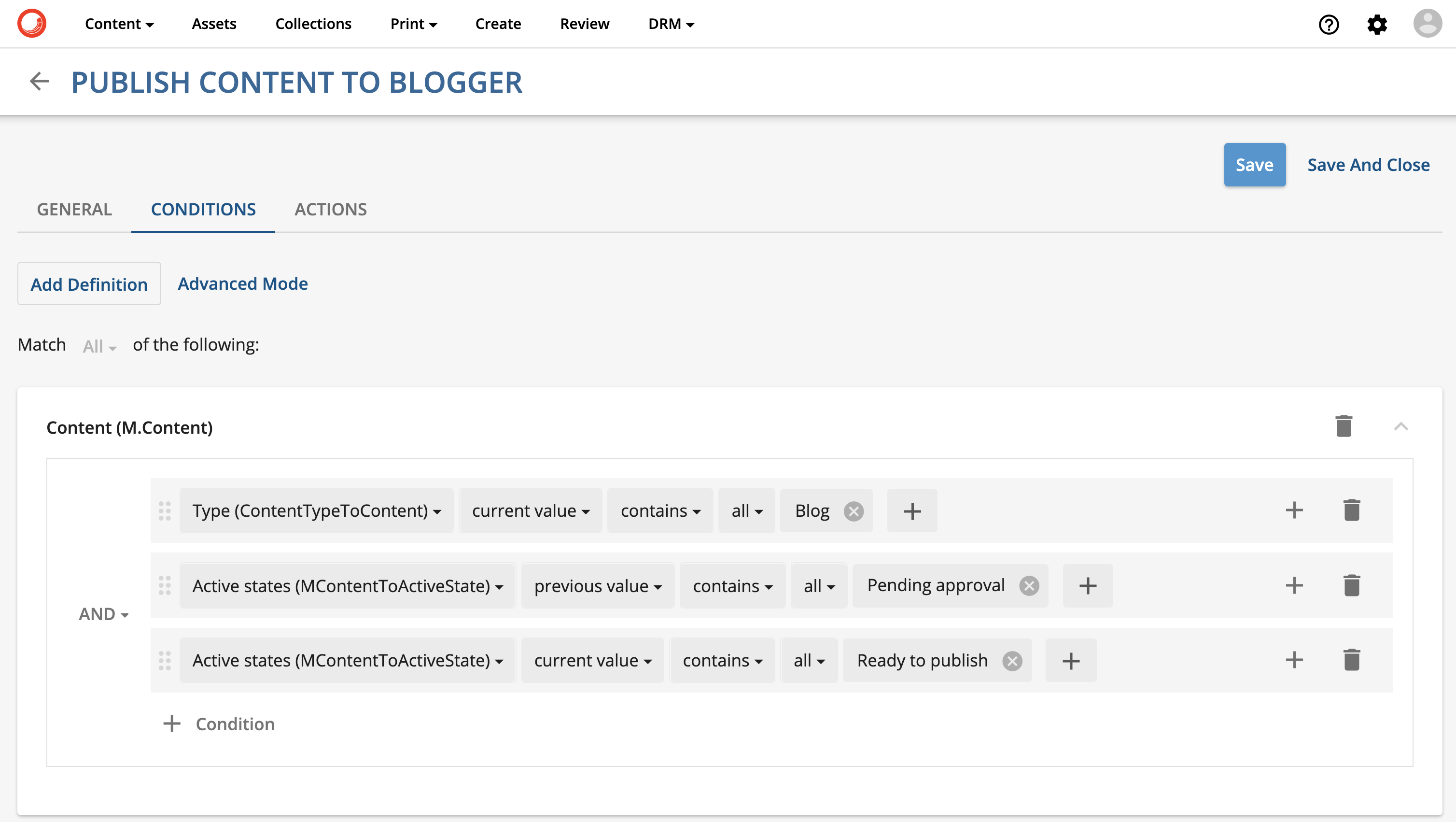Image resolution: width=1456 pixels, height=822 pixels.
Task: Open all dropdown in Ready to publish row
Action: [809, 660]
